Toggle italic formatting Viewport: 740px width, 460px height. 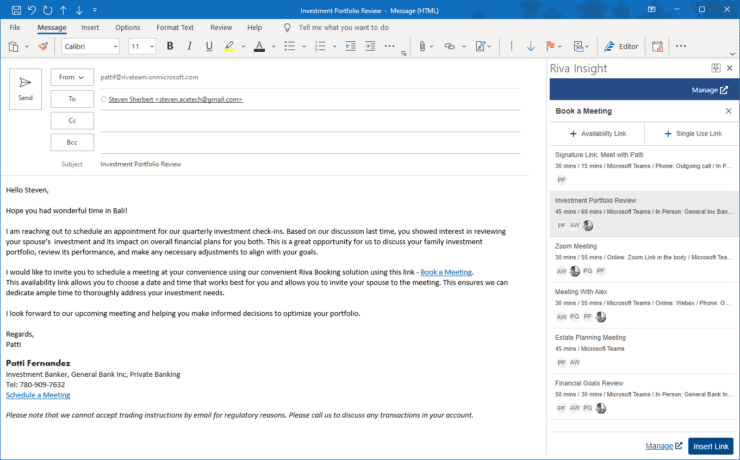click(189, 46)
